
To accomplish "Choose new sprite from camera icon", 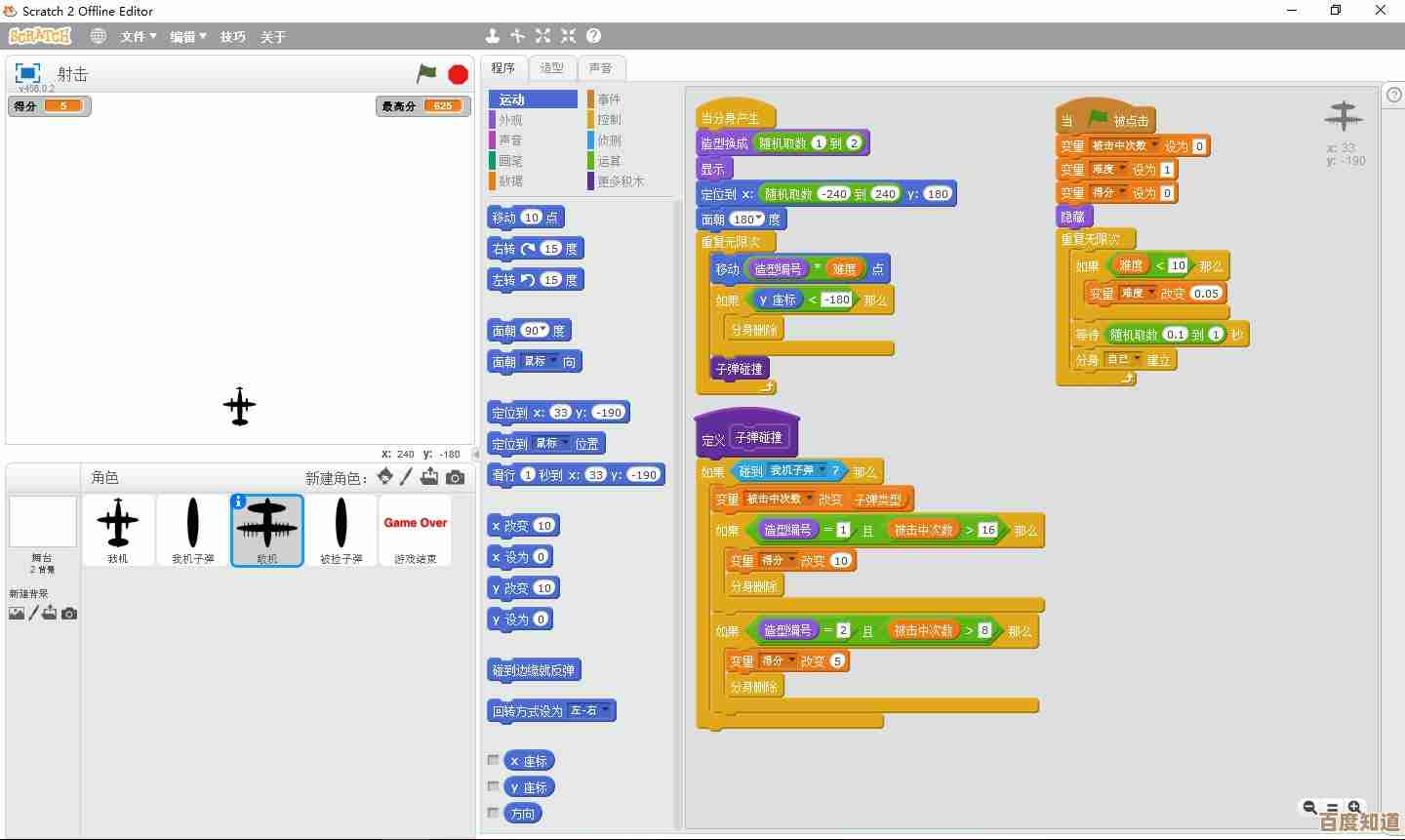I will [x=456, y=477].
